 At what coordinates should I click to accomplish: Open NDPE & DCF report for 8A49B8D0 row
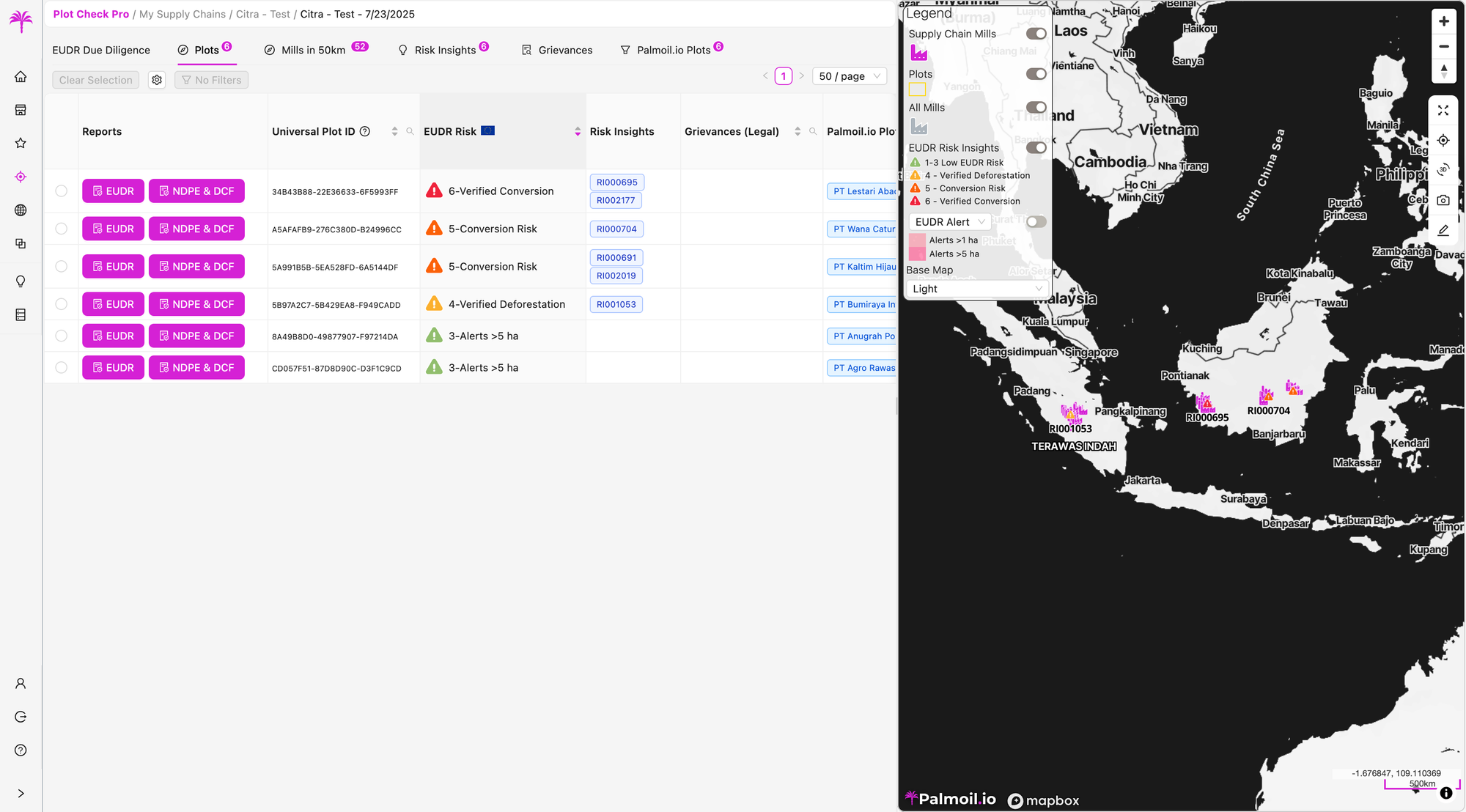coord(196,336)
